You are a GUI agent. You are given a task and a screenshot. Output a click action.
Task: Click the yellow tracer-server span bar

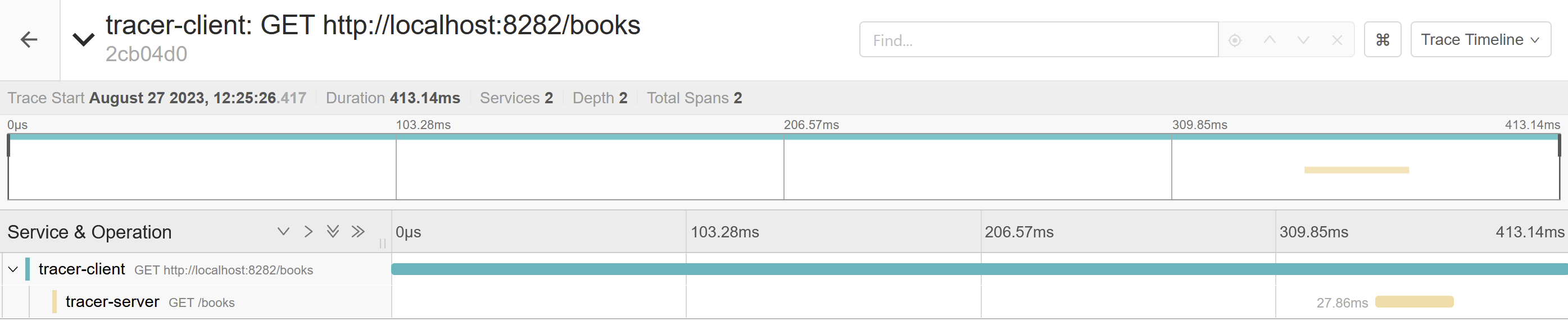[1413, 302]
